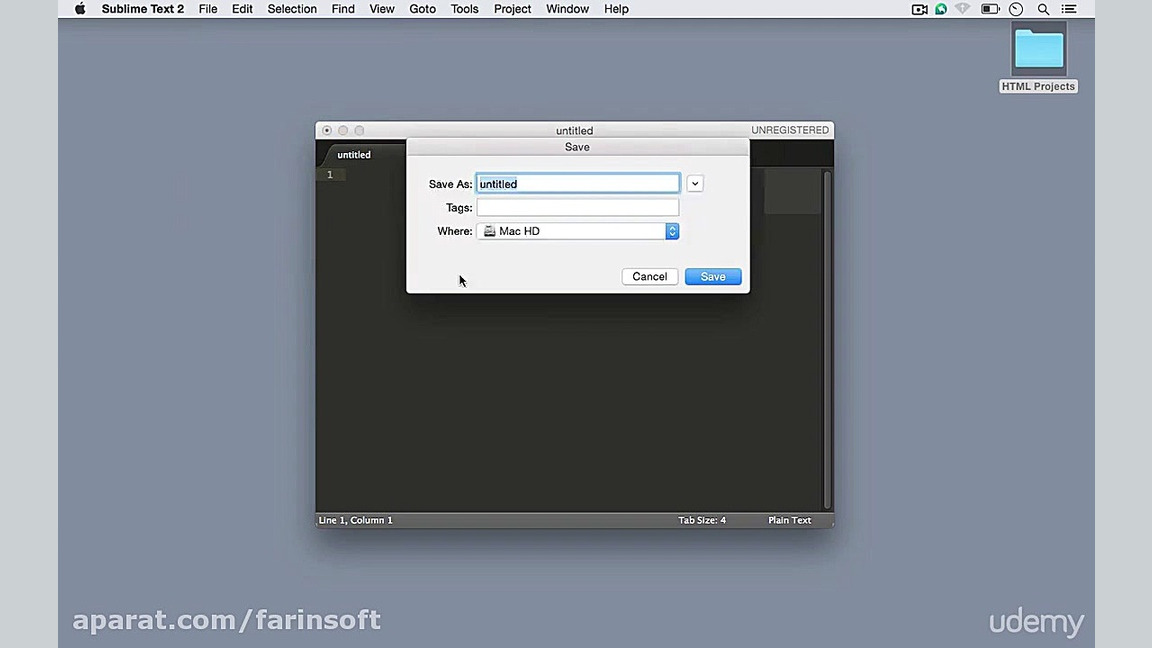Screen dimensions: 1152x648
Task: Open the Tools menu
Action: (x=464, y=9)
